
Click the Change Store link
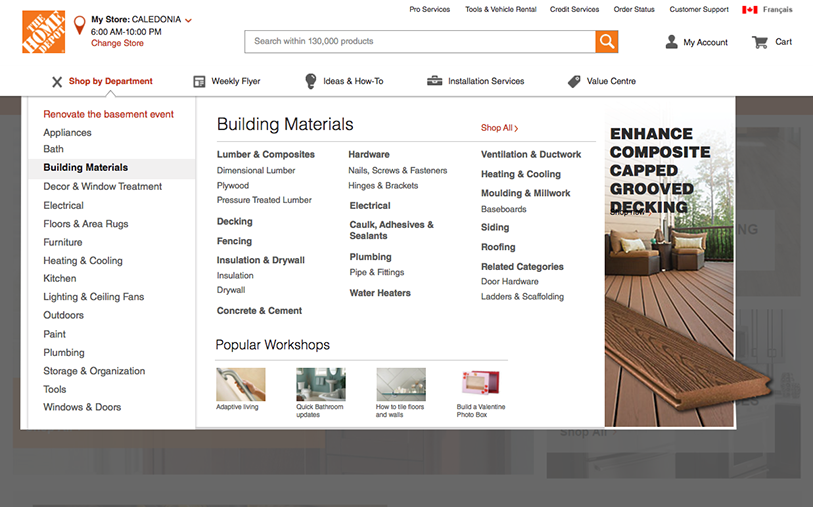[117, 43]
